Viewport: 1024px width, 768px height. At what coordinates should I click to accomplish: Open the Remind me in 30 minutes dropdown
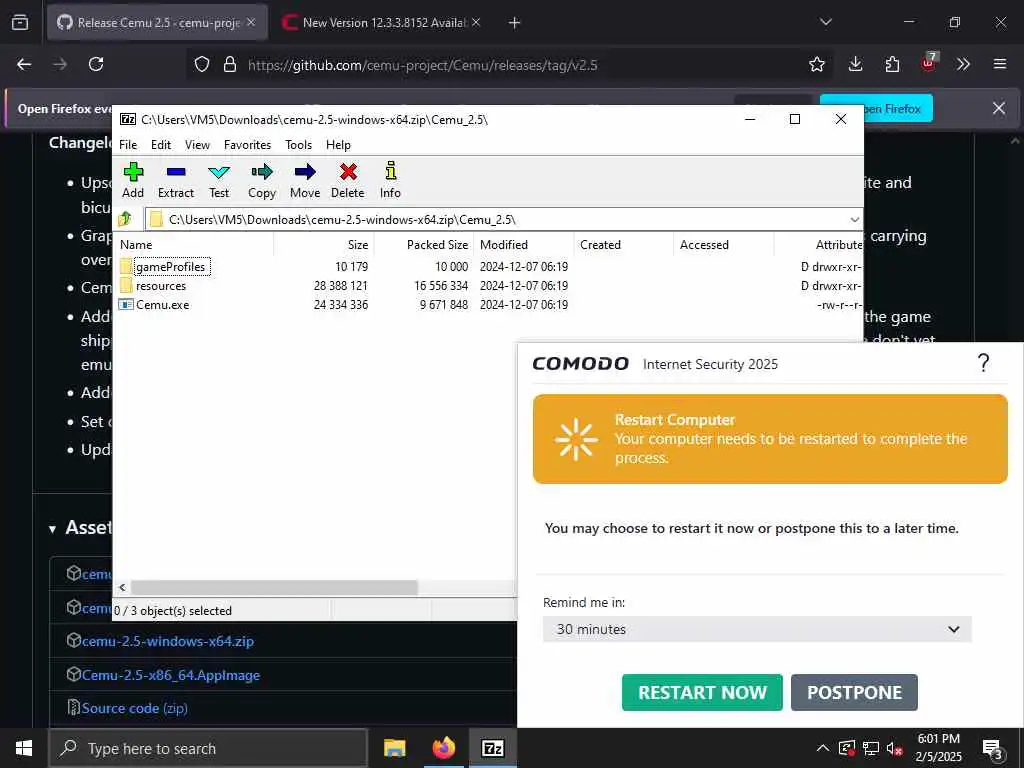[x=758, y=629]
